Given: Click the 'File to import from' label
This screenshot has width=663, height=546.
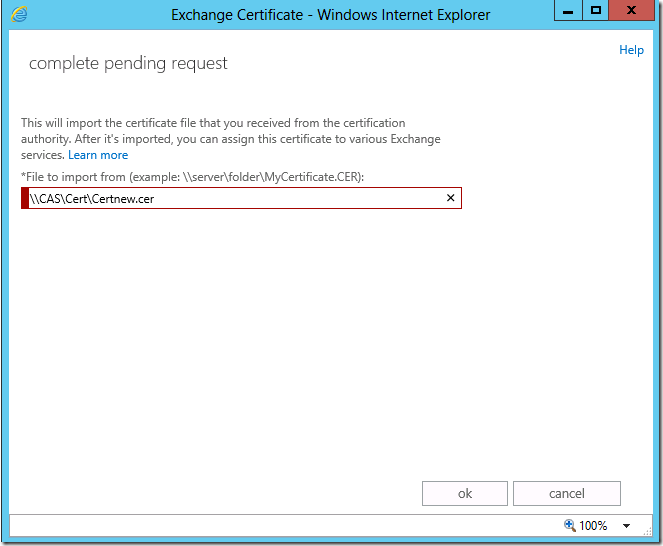Looking at the screenshot, I should pyautogui.click(x=192, y=177).
